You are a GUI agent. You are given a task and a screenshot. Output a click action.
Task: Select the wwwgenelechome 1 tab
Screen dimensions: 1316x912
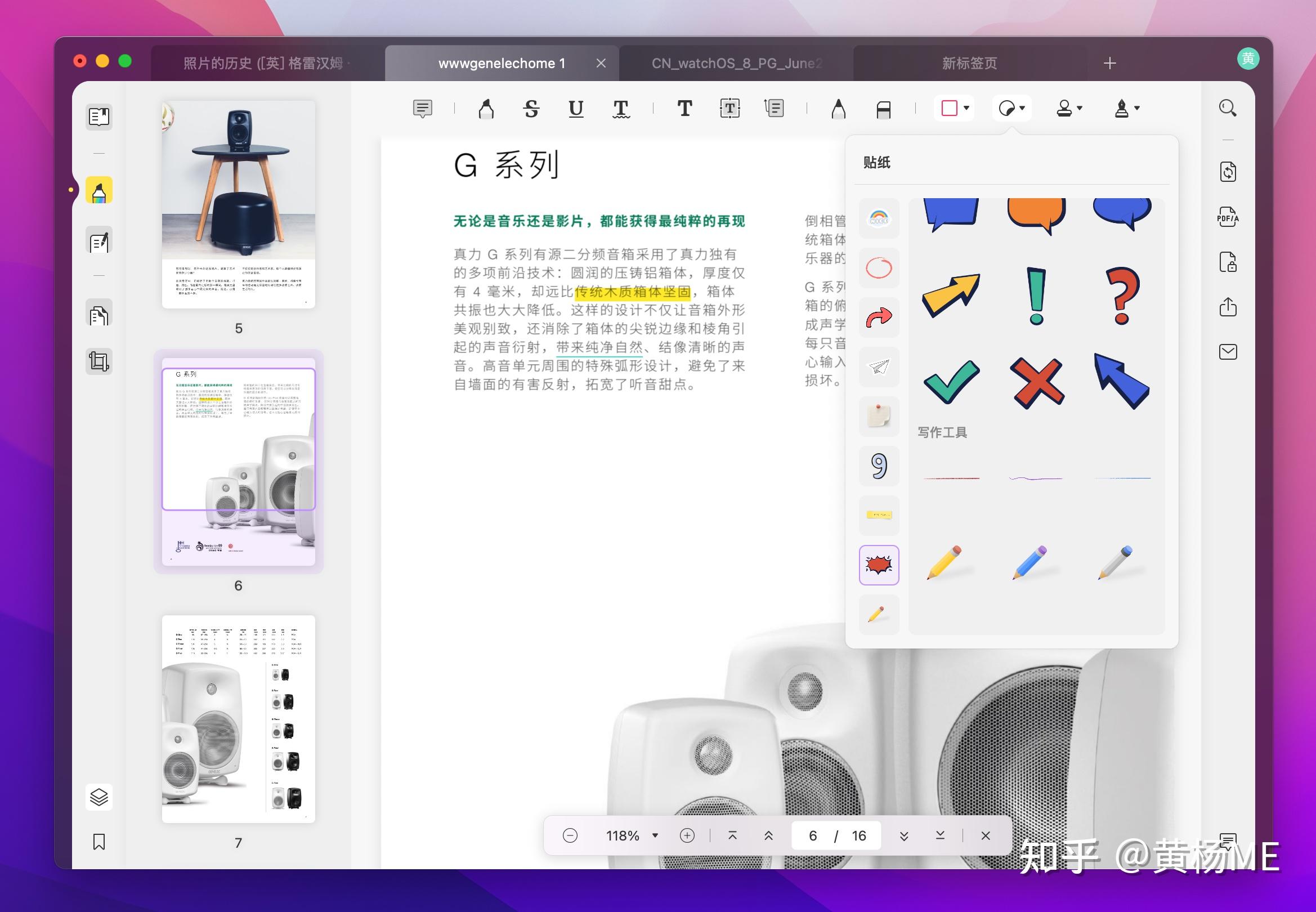(502, 63)
